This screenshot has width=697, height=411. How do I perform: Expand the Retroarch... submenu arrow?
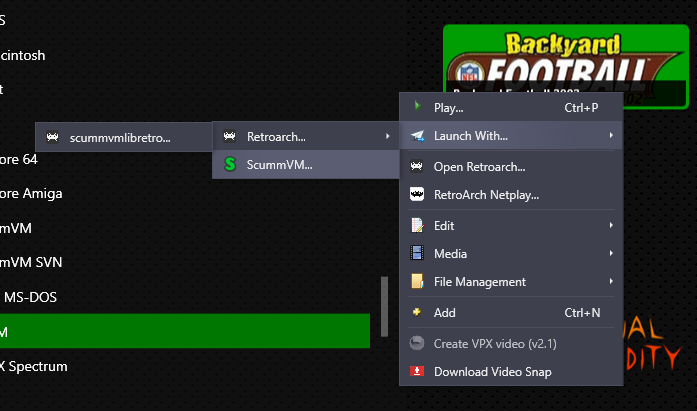pyautogui.click(x=388, y=136)
